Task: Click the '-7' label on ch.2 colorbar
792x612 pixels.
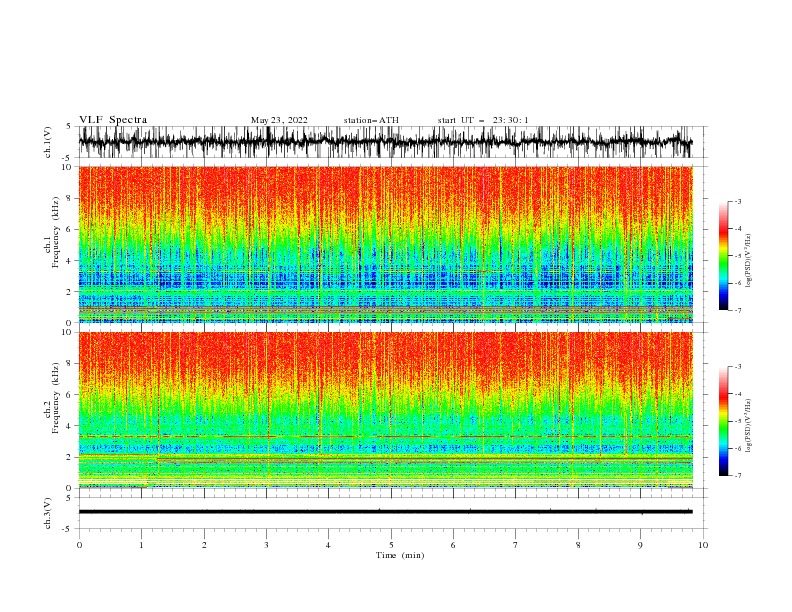Action: click(x=738, y=476)
